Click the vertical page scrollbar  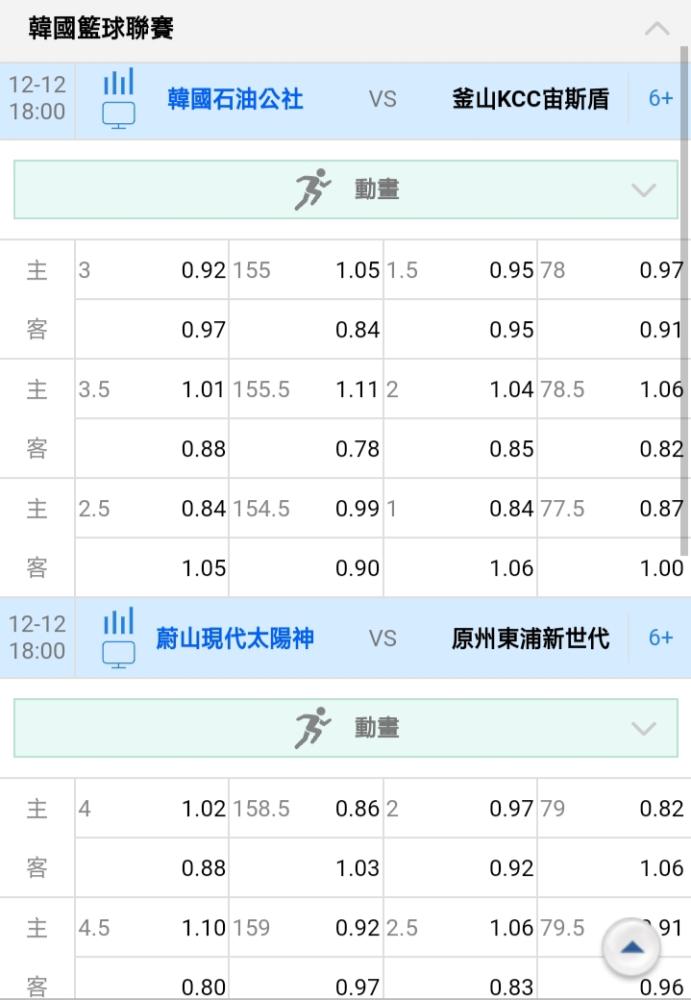click(x=684, y=300)
